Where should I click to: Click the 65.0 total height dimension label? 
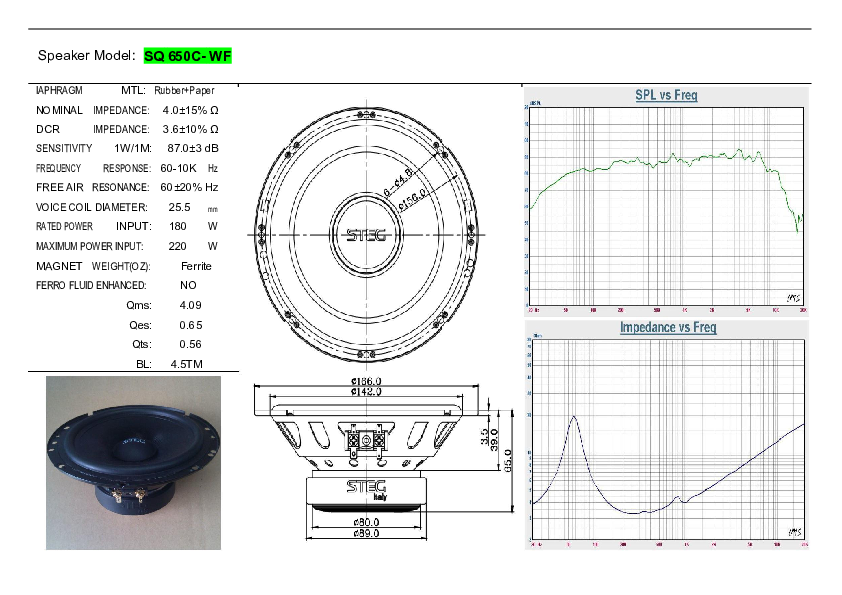click(508, 461)
